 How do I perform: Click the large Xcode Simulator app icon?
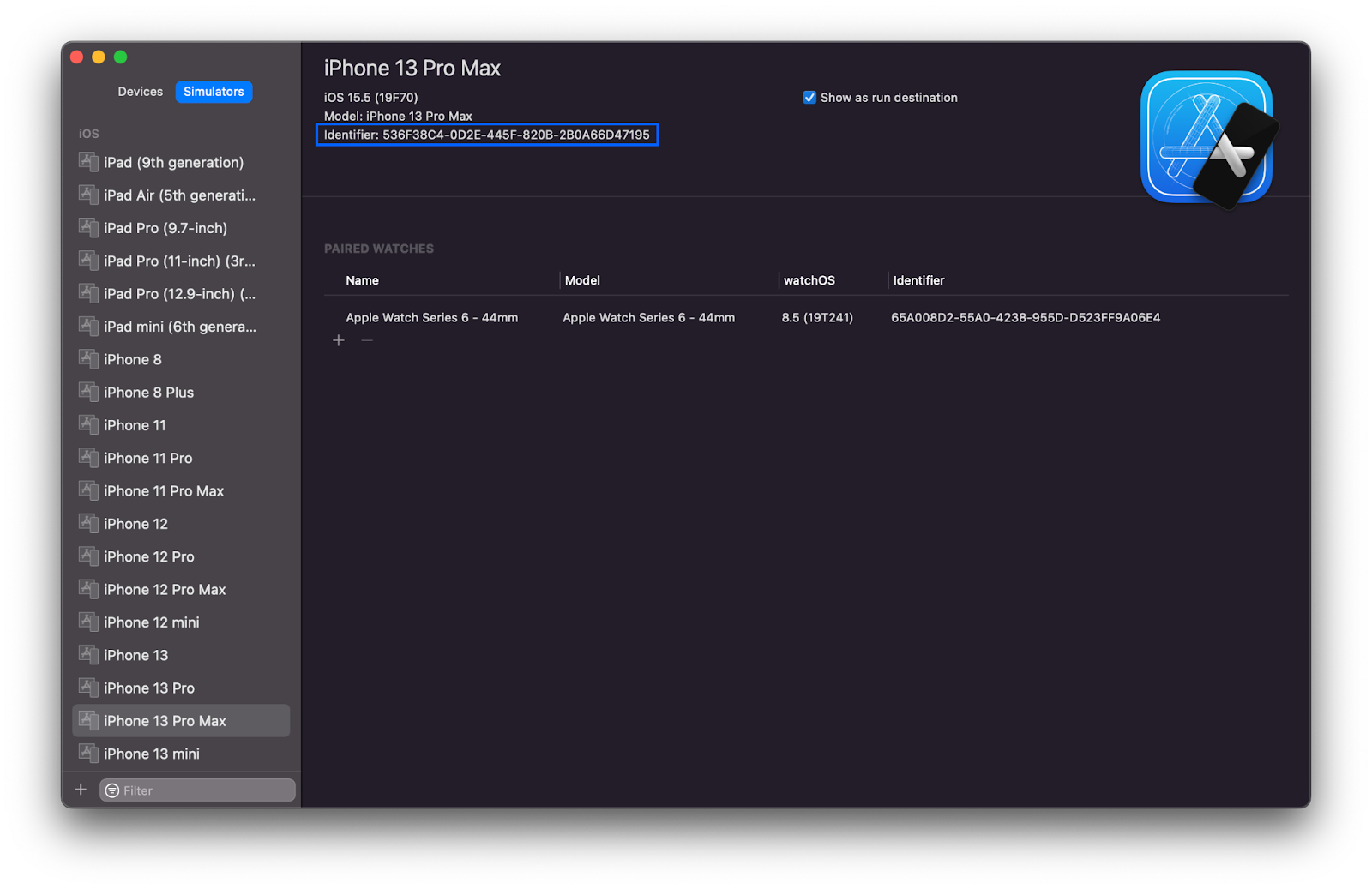(1209, 140)
